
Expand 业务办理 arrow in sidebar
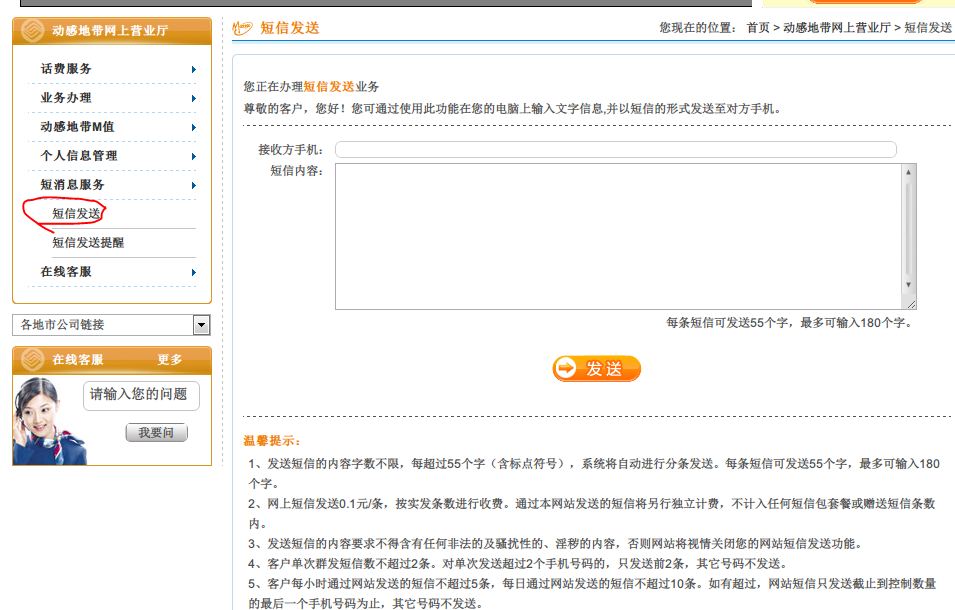pos(193,99)
